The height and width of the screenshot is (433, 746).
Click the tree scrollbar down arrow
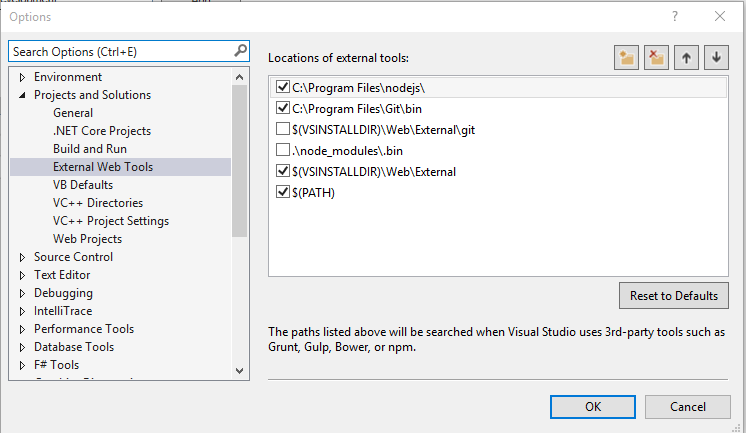239,370
